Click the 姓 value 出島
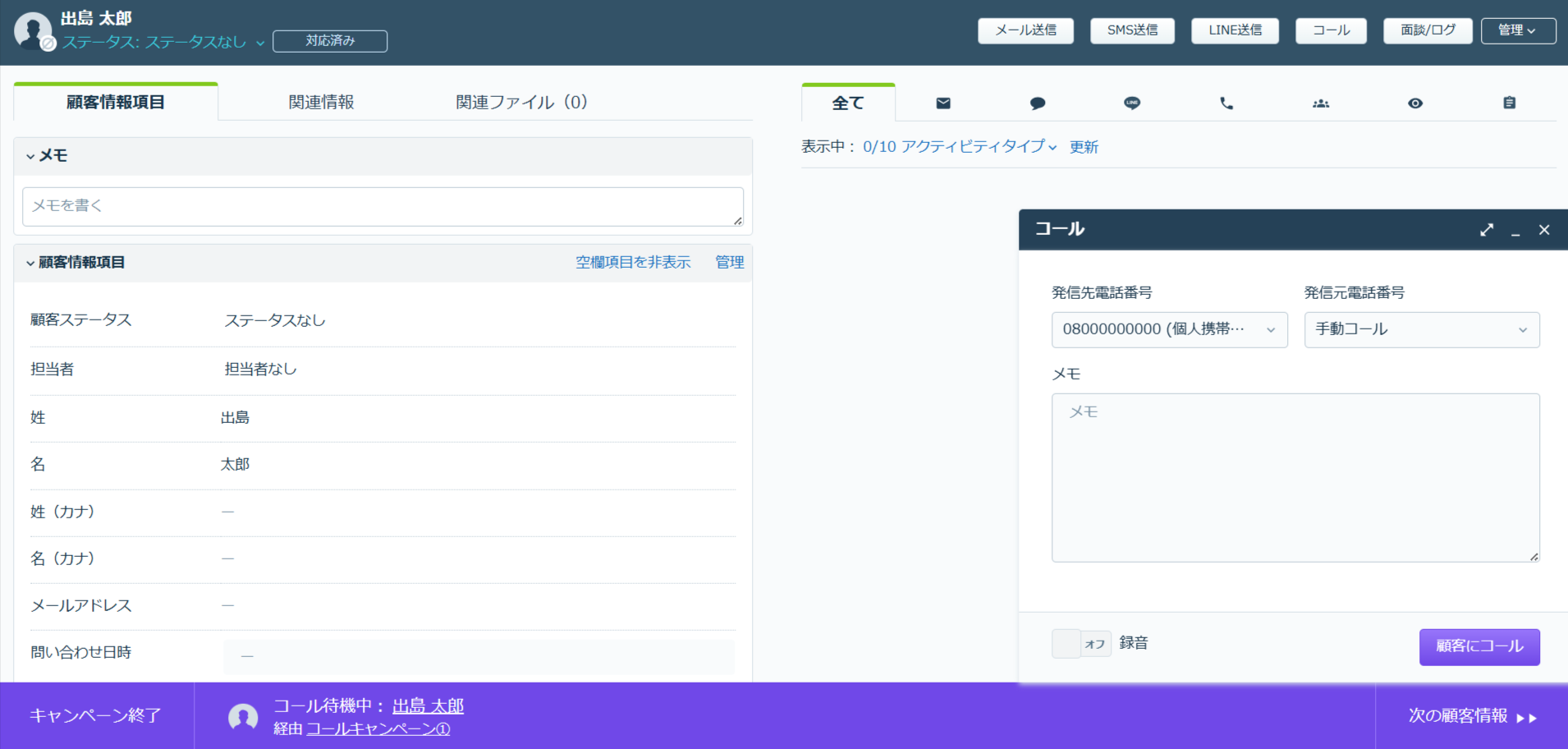This screenshot has width=1568, height=749. tap(235, 418)
